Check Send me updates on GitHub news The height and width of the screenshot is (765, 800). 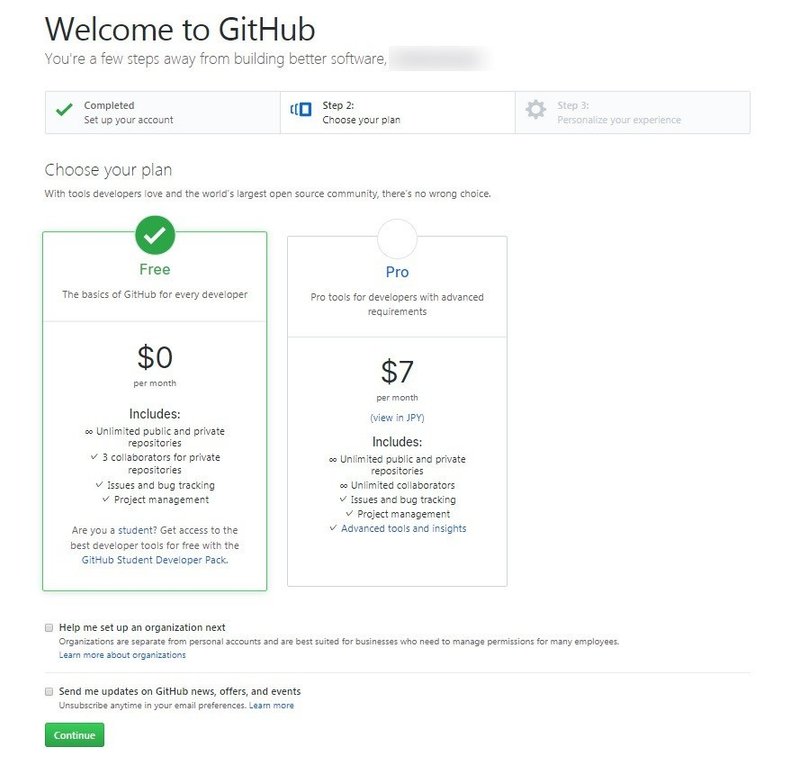[48, 691]
